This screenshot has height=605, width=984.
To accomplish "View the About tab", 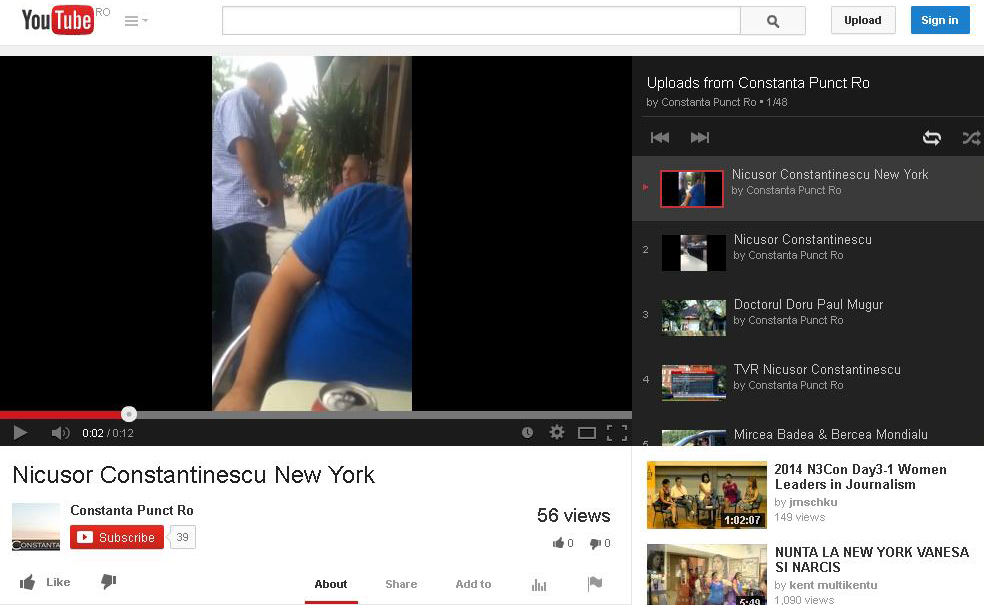I will pos(331,584).
